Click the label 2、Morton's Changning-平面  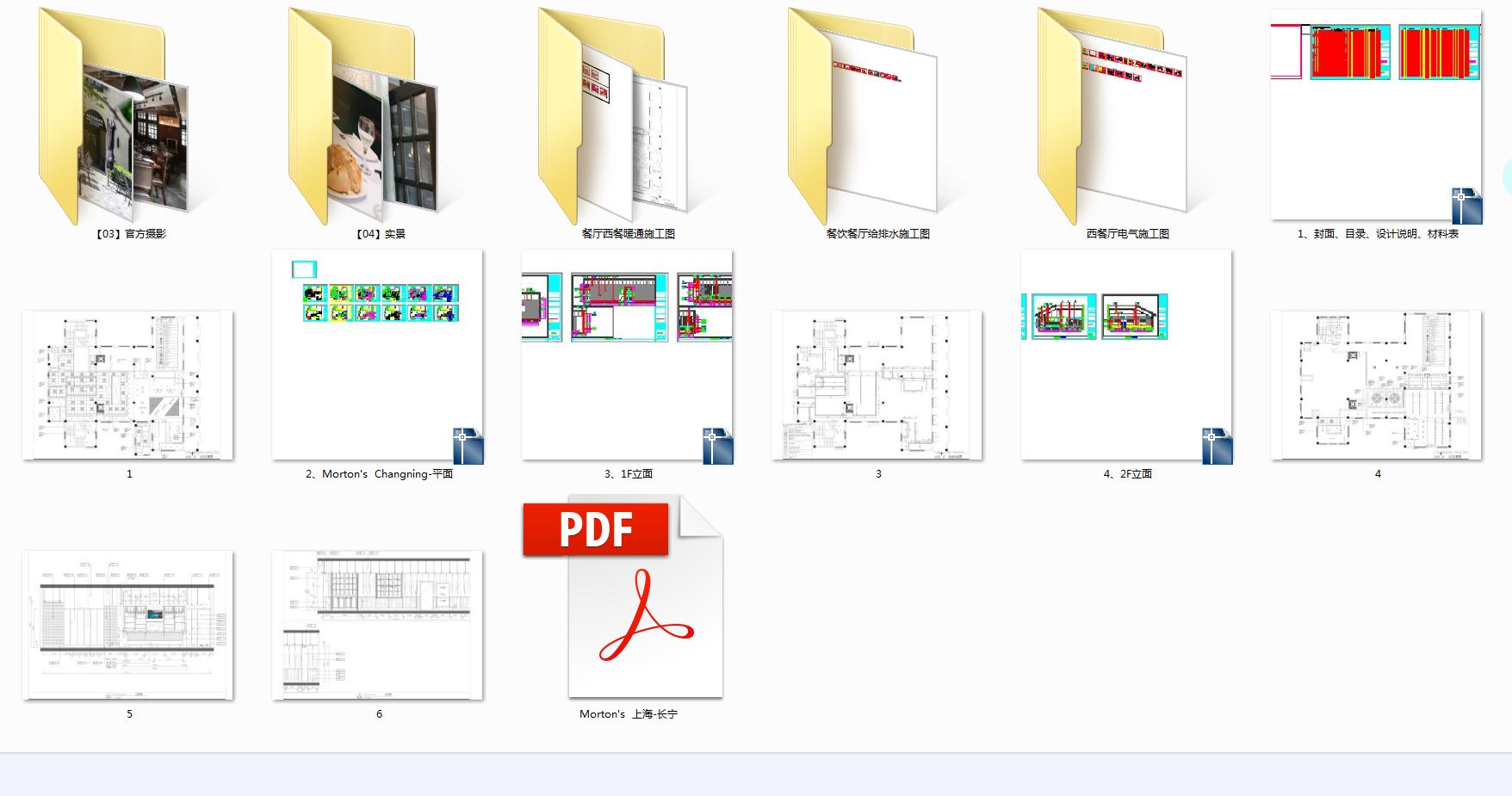click(379, 474)
